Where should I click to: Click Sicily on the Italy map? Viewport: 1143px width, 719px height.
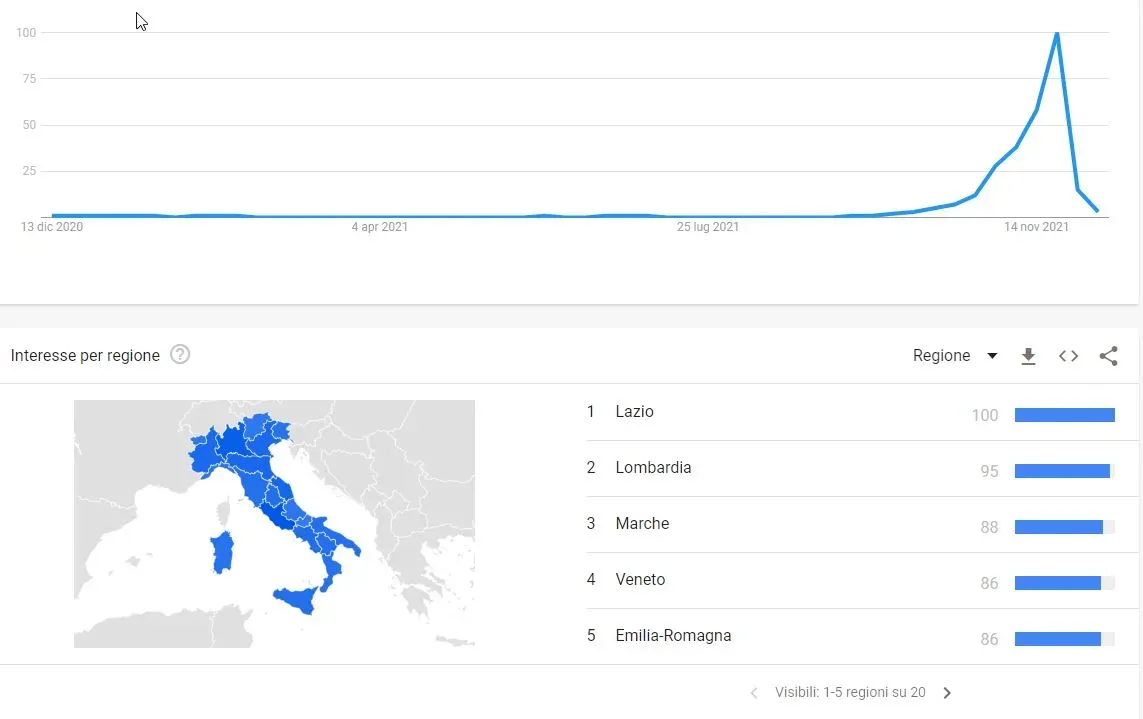point(296,600)
